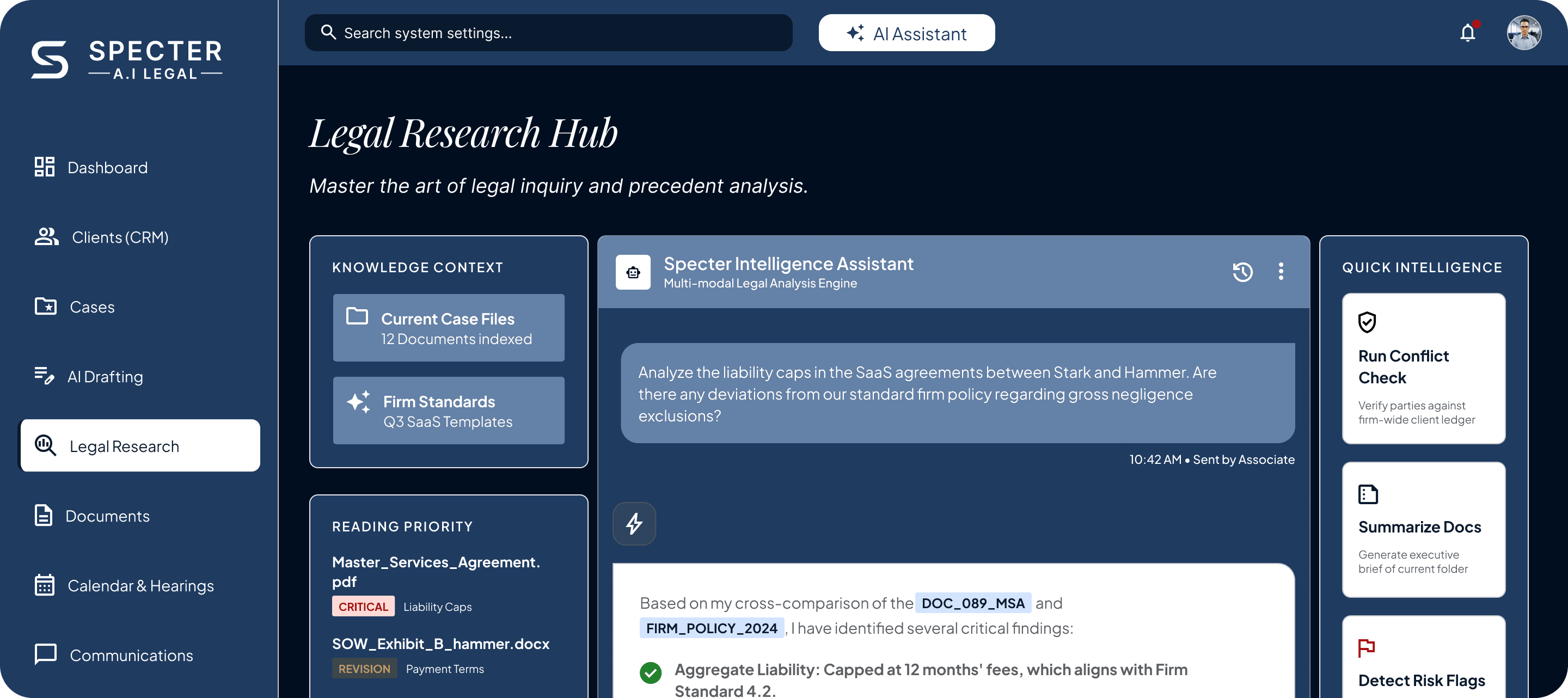Open the AI Assistant button

click(906, 33)
